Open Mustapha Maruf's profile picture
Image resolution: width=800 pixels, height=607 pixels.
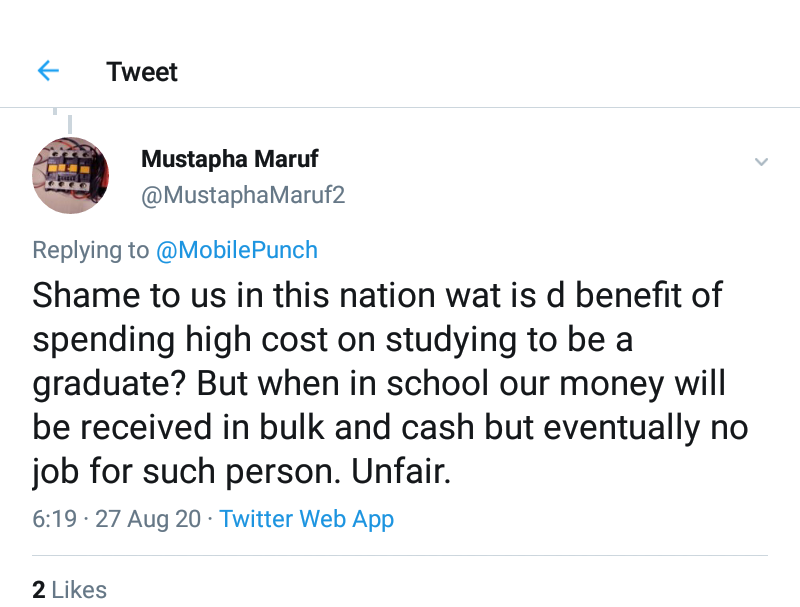point(71,175)
